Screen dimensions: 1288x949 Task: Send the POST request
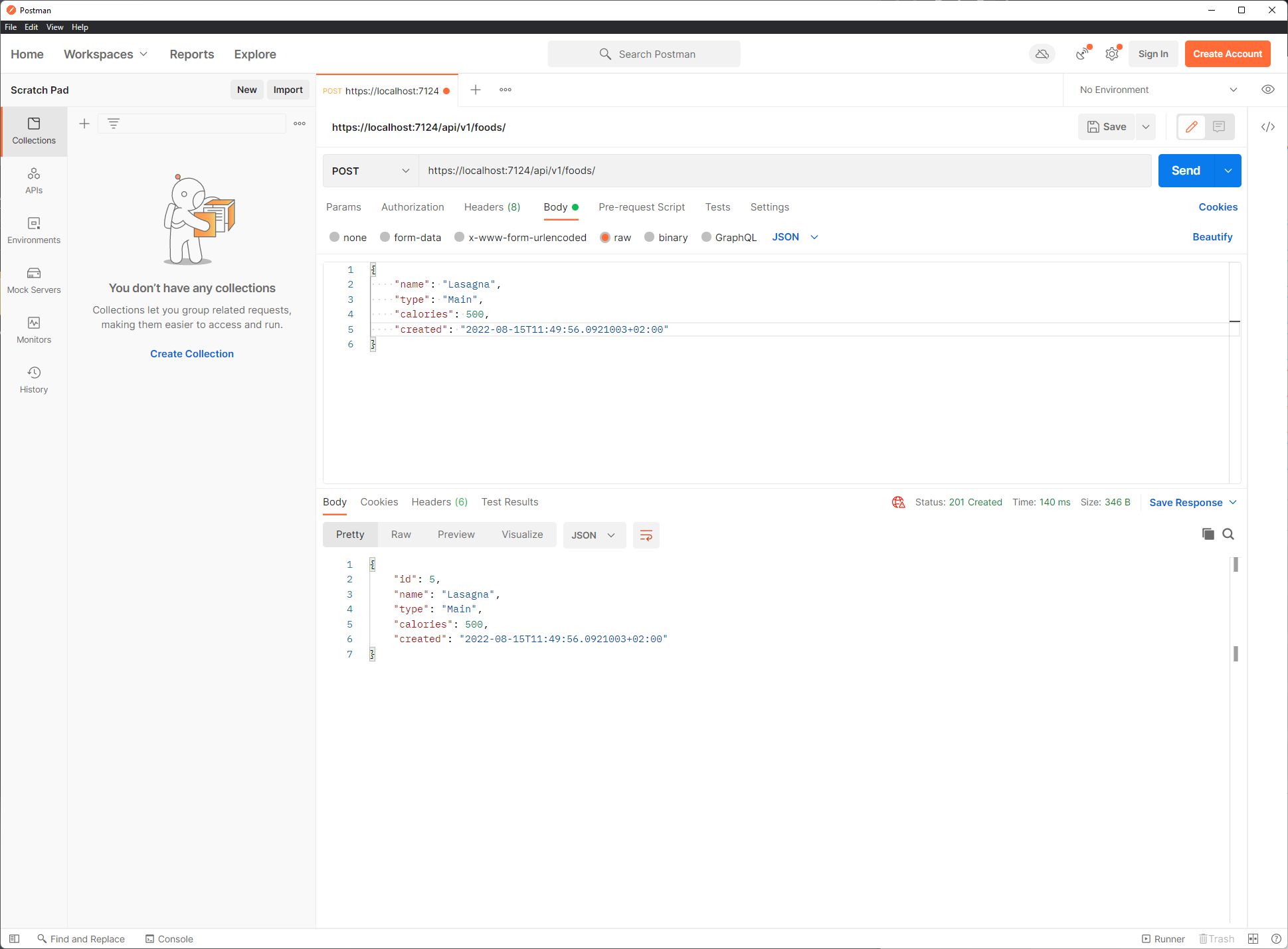coord(1185,171)
